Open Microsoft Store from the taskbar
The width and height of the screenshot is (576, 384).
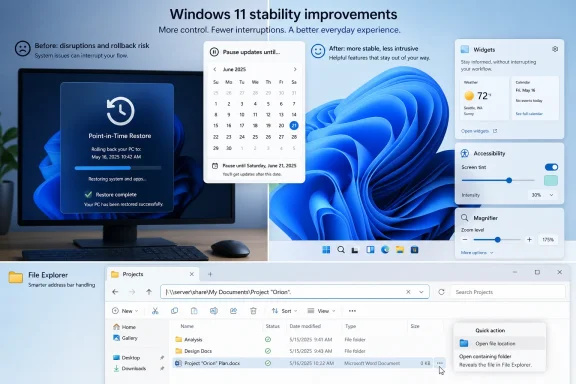[414, 250]
